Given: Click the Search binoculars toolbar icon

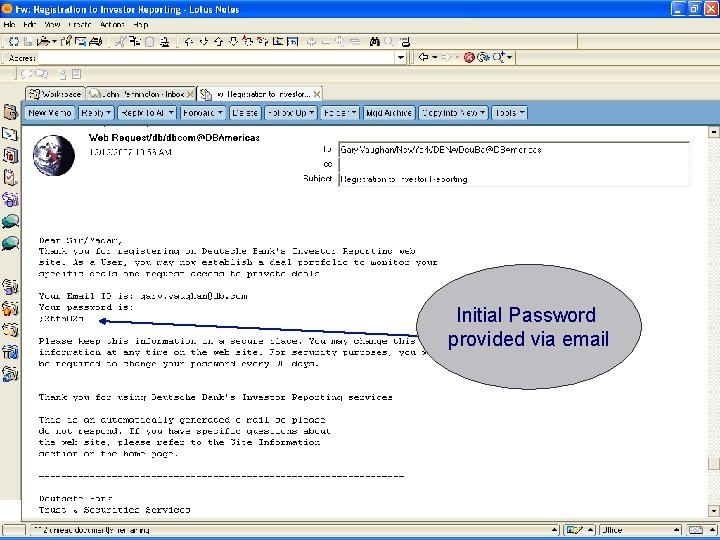Looking at the screenshot, I should point(375,42).
